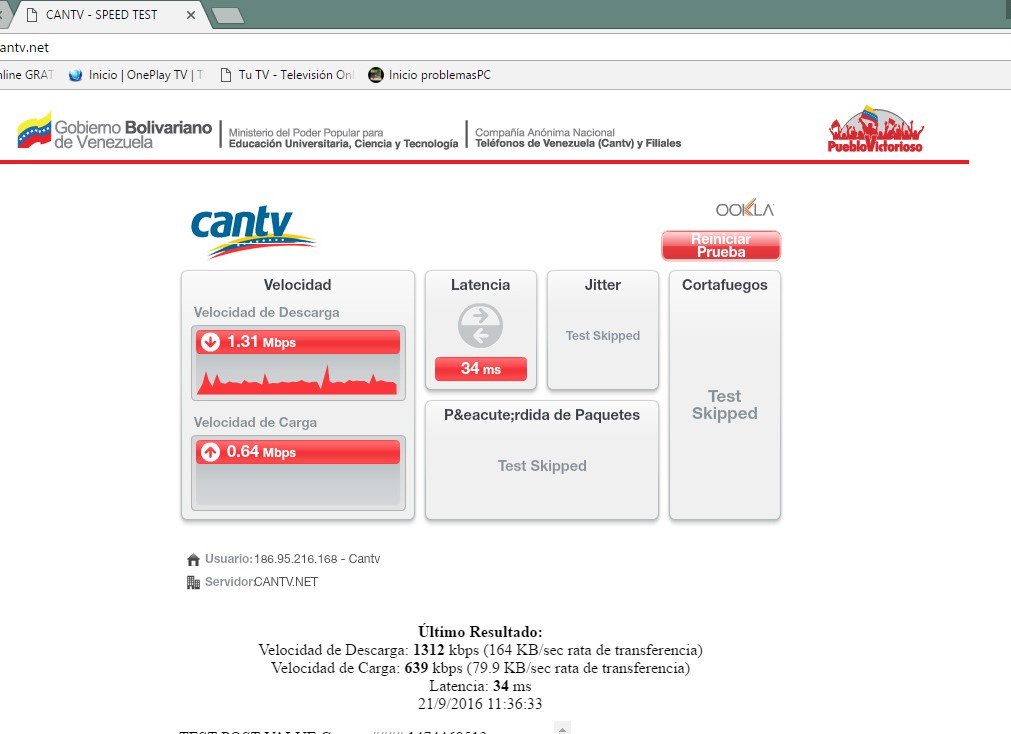Click the Último Resultado heading
Screen dimensions: 1011x734
(480, 631)
